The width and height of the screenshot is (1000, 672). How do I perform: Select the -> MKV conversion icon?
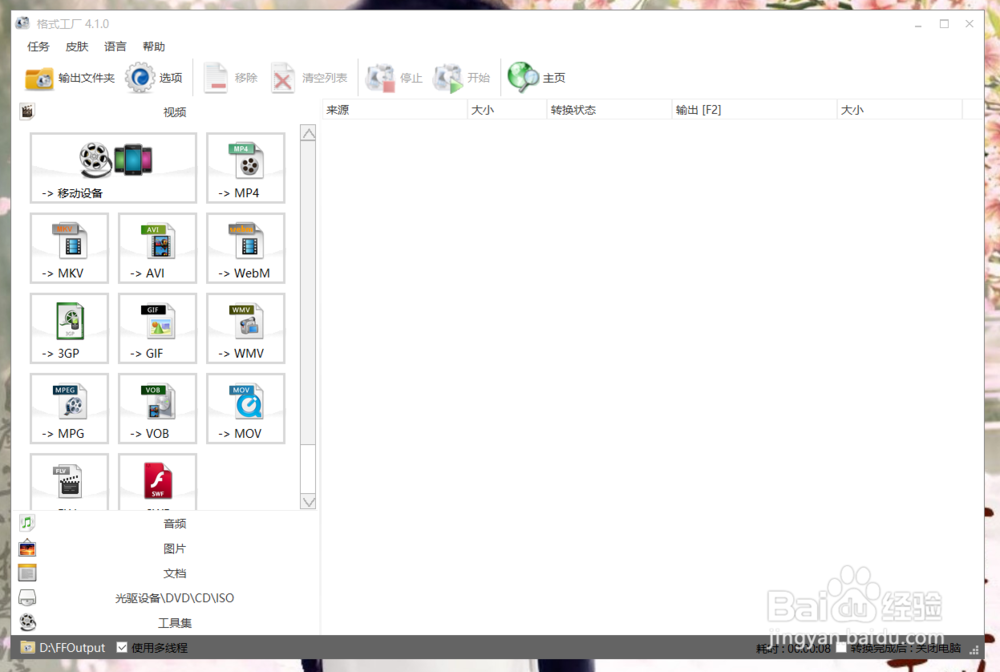(70, 249)
